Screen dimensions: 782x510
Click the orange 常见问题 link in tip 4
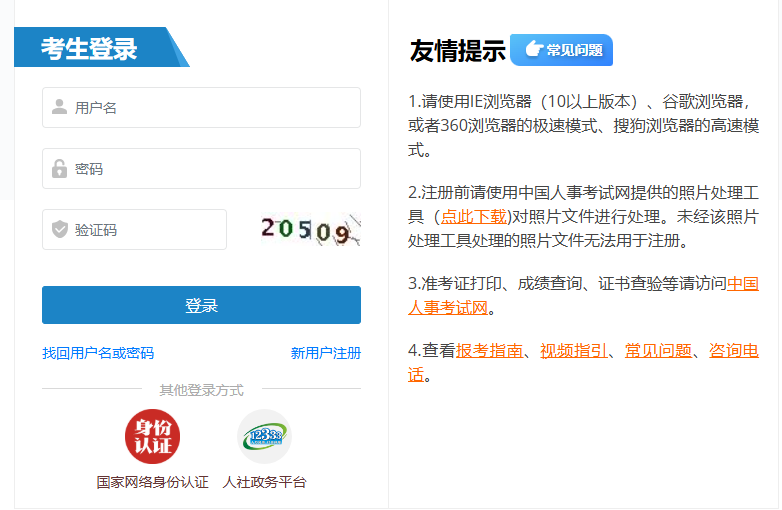click(657, 350)
